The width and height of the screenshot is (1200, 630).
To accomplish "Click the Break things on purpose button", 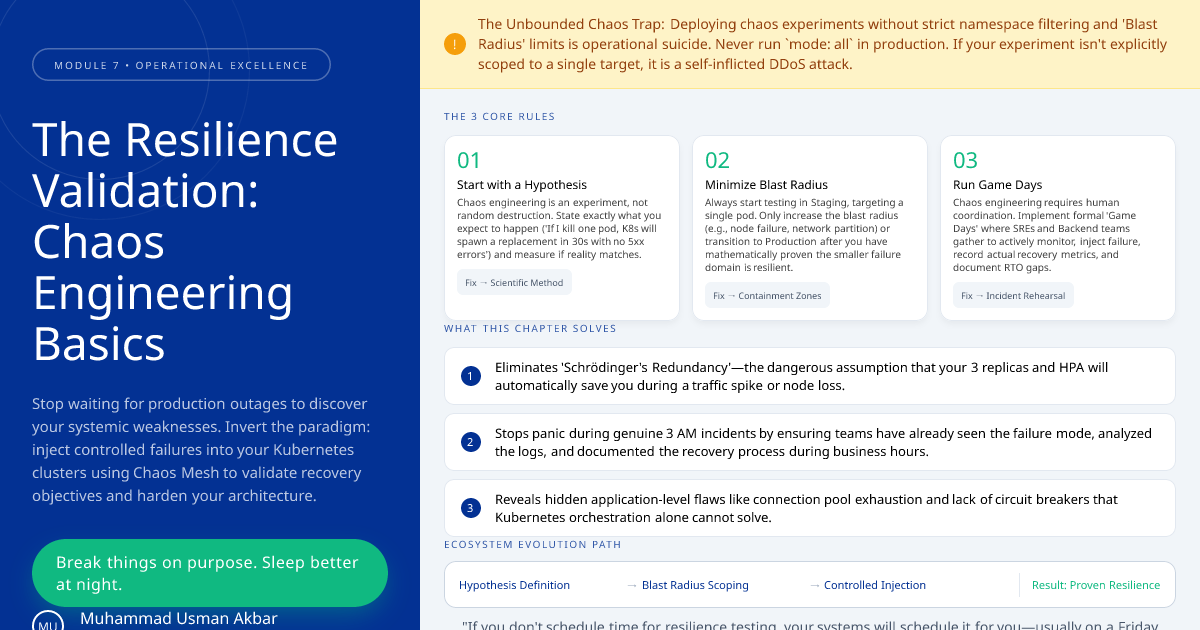I will 209,573.
